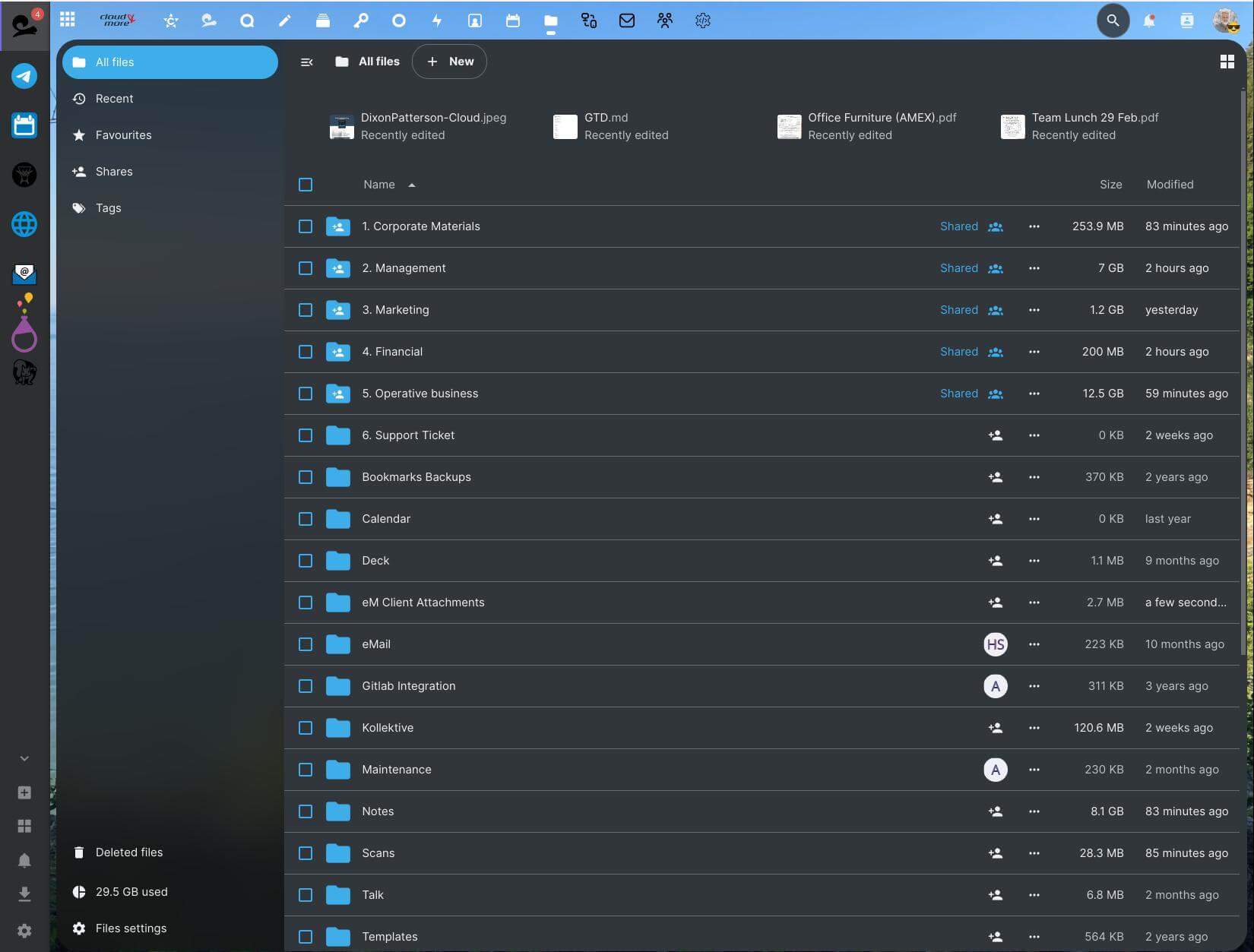
Task: Open Deleted files in the sidebar
Action: (x=128, y=852)
